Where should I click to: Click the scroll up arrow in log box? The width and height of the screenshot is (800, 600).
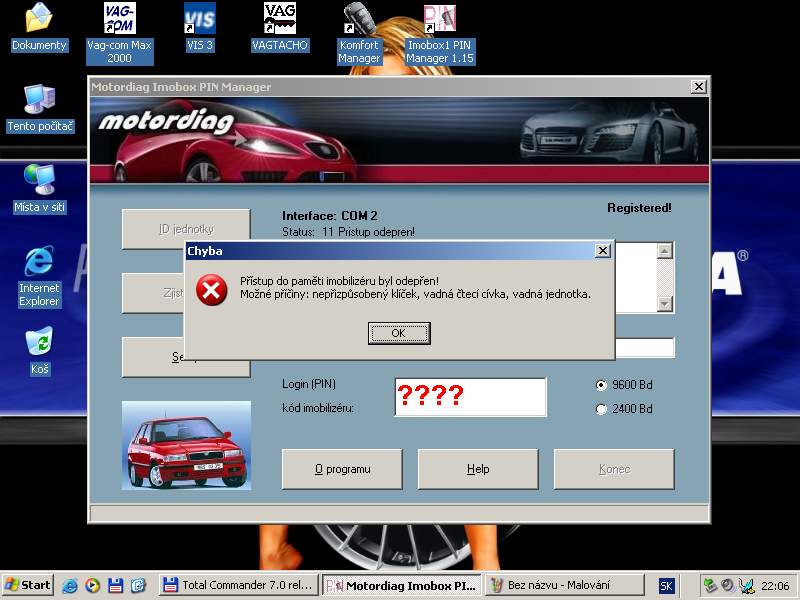(x=664, y=251)
